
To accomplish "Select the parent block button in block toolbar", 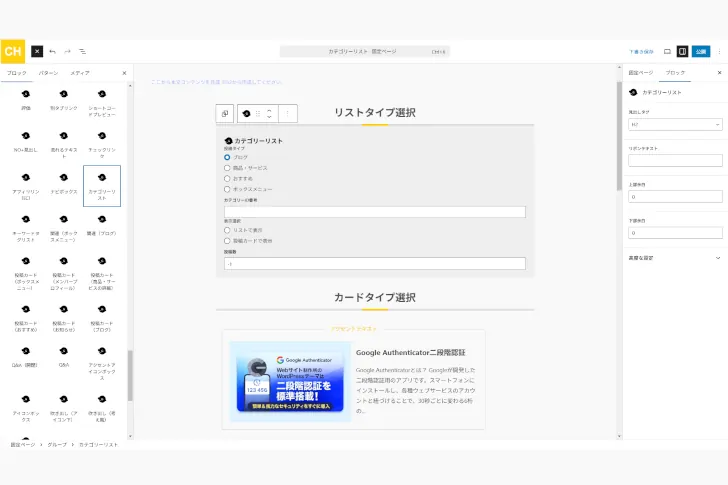I will pyautogui.click(x=225, y=114).
